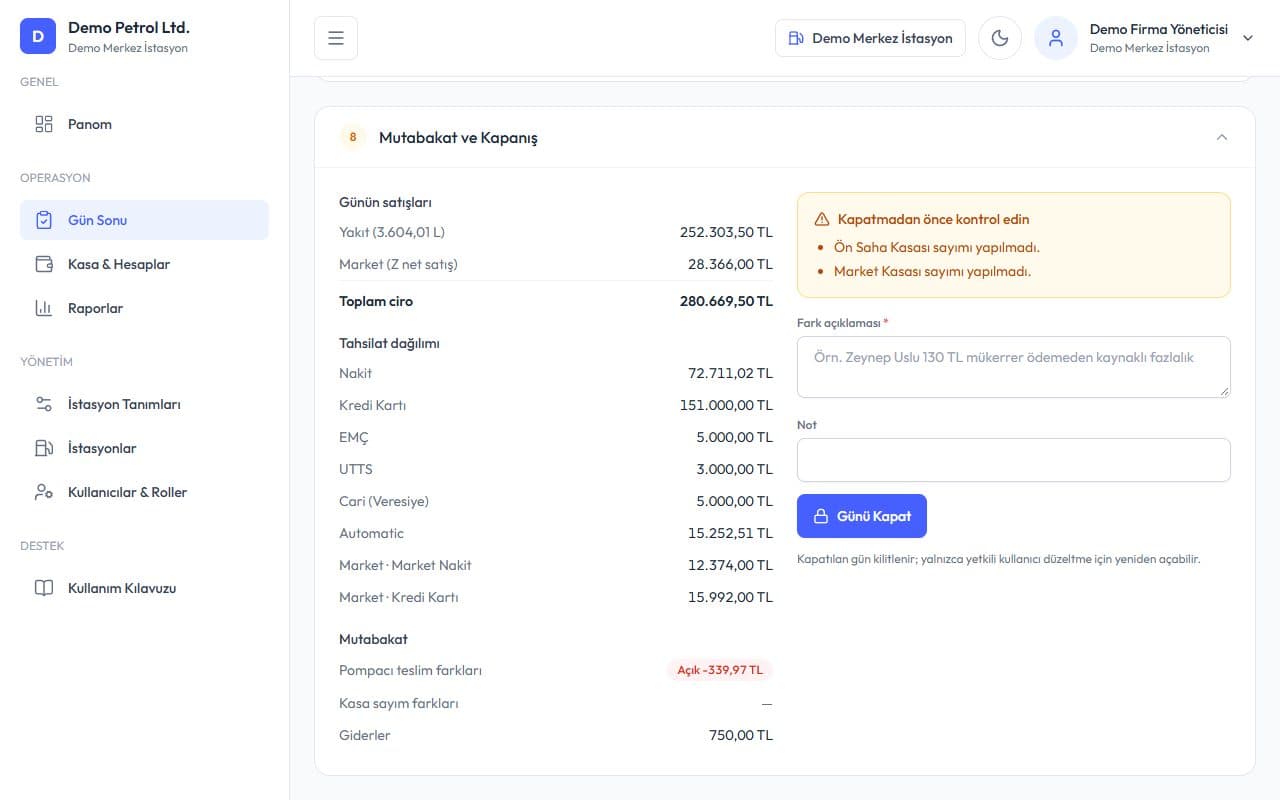This screenshot has width=1280, height=800.
Task: Click the step number 8 badge
Action: pyautogui.click(x=352, y=137)
